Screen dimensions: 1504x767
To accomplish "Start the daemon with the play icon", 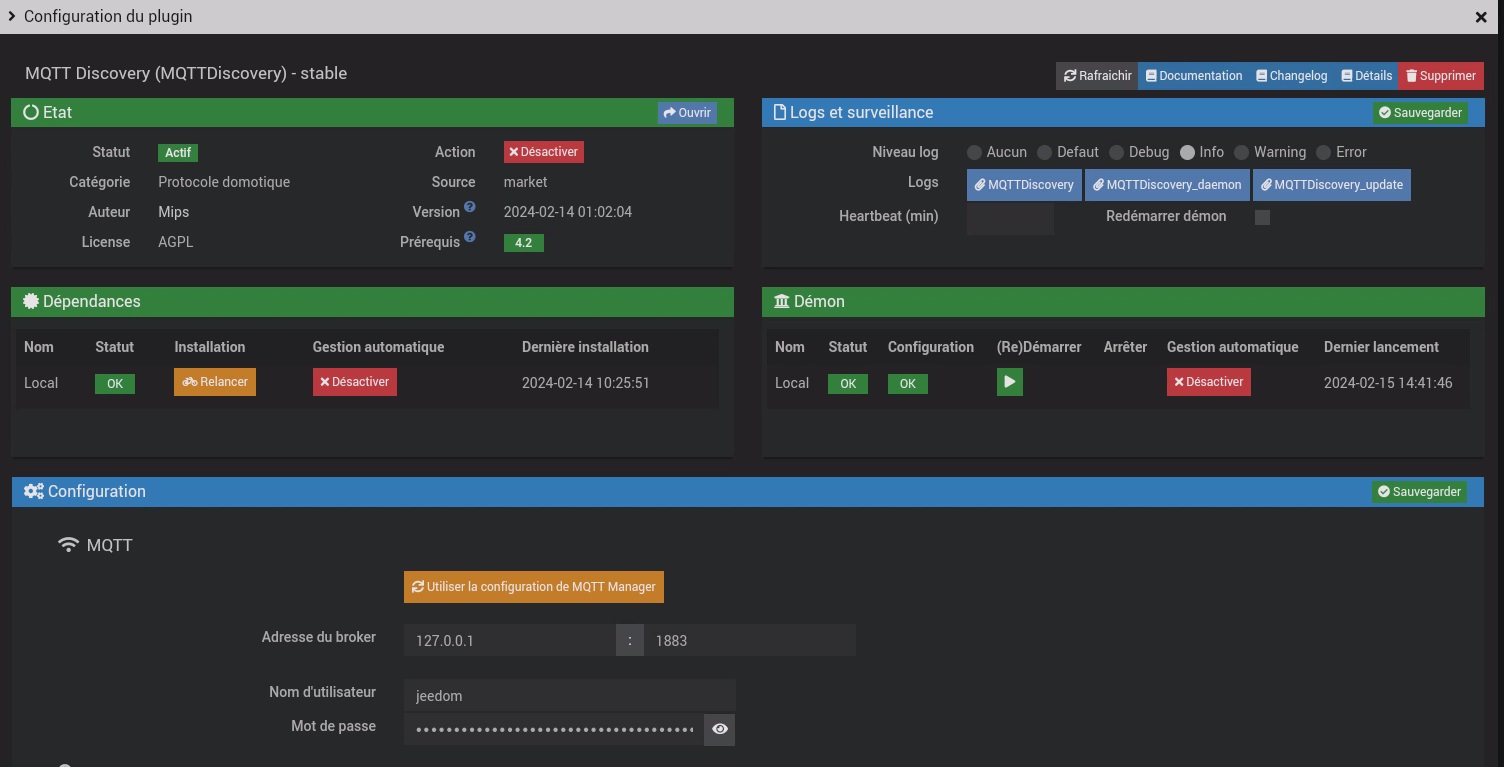I will (1009, 382).
